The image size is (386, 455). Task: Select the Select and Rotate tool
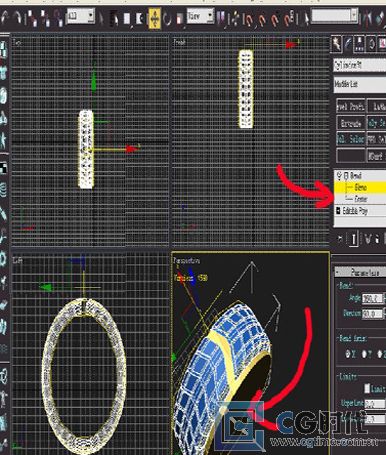pyautogui.click(x=167, y=19)
